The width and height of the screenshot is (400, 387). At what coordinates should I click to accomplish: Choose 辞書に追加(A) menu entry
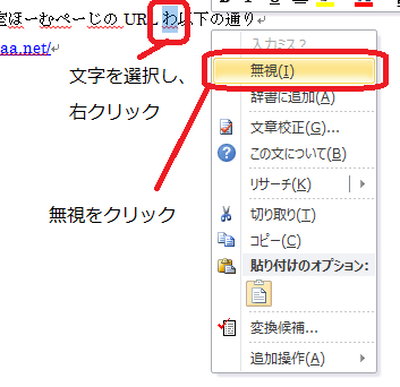coord(292,98)
